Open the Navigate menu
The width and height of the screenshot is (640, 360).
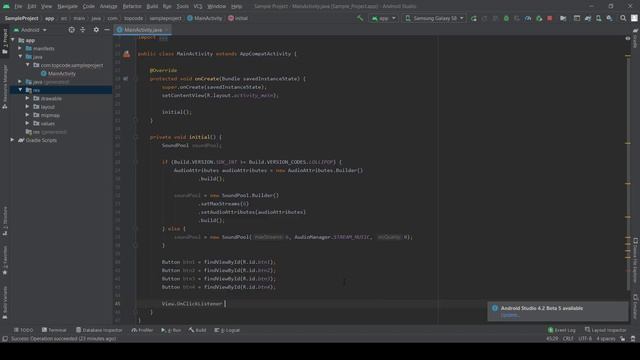point(67,6)
